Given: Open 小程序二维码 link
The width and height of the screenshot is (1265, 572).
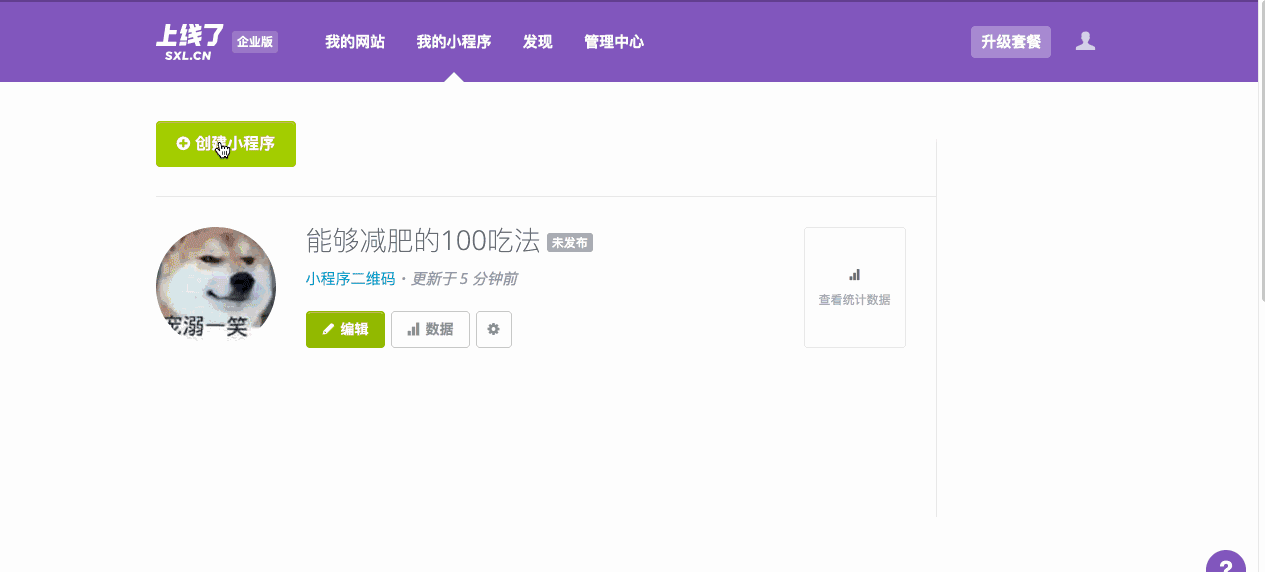Looking at the screenshot, I should point(351,279).
